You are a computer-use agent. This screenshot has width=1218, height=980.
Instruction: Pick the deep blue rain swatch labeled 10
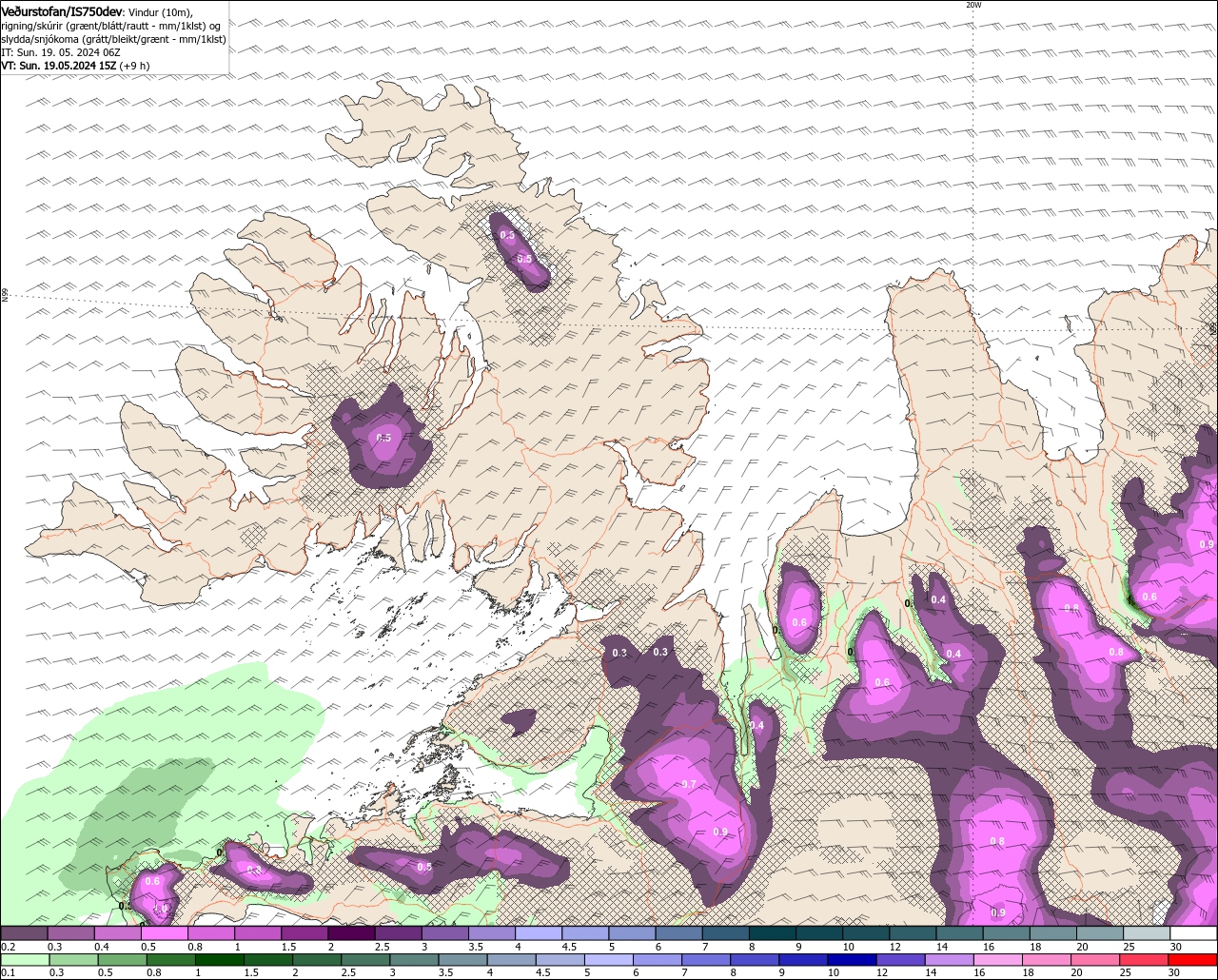click(853, 959)
